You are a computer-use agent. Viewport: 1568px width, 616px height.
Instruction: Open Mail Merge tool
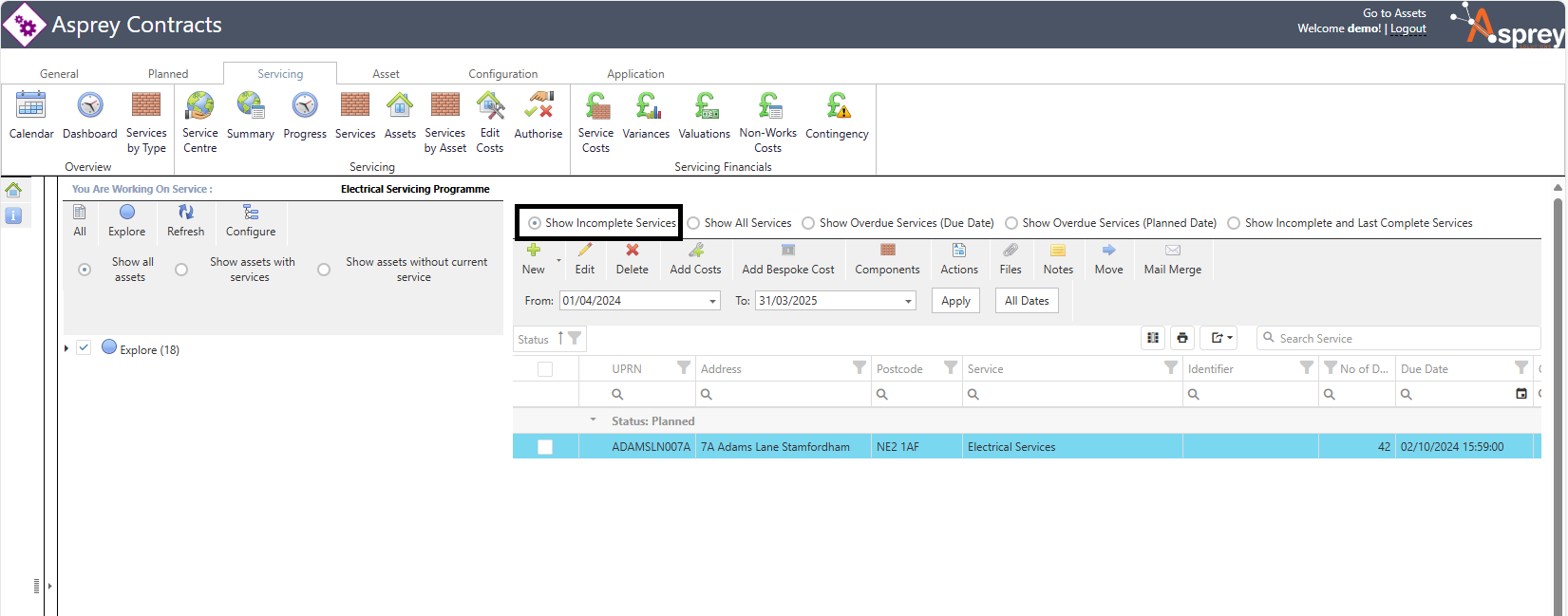[1172, 258]
